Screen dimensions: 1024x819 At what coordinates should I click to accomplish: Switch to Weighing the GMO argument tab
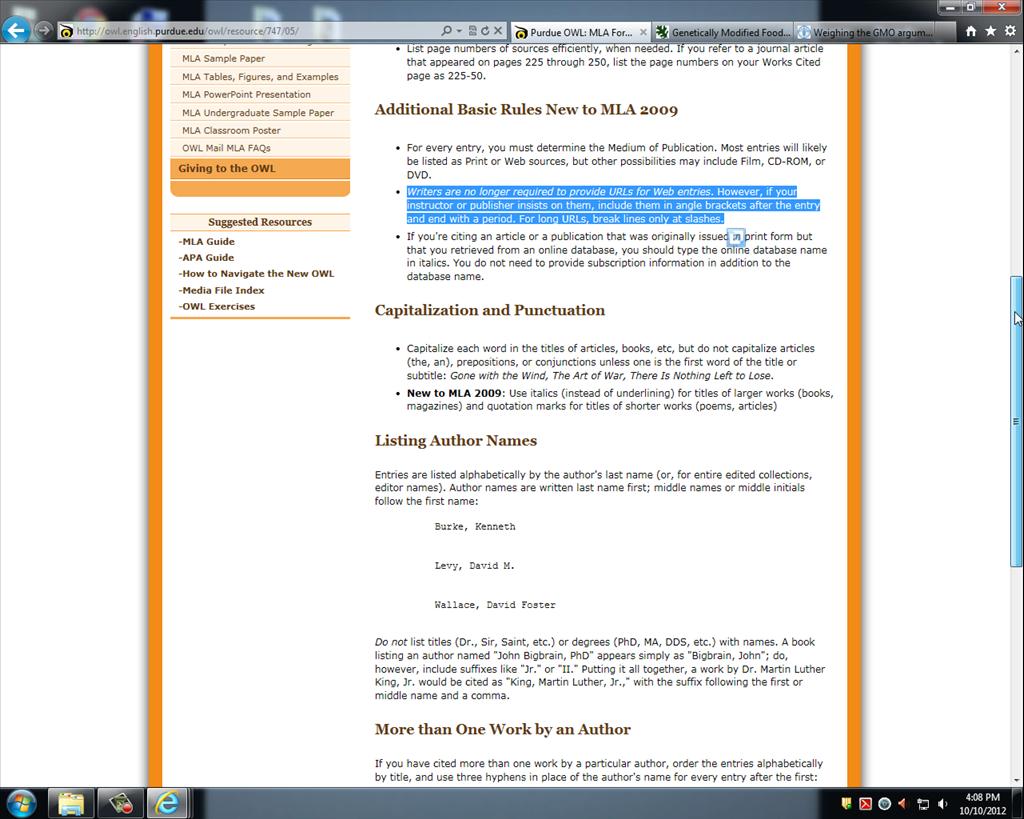[865, 32]
